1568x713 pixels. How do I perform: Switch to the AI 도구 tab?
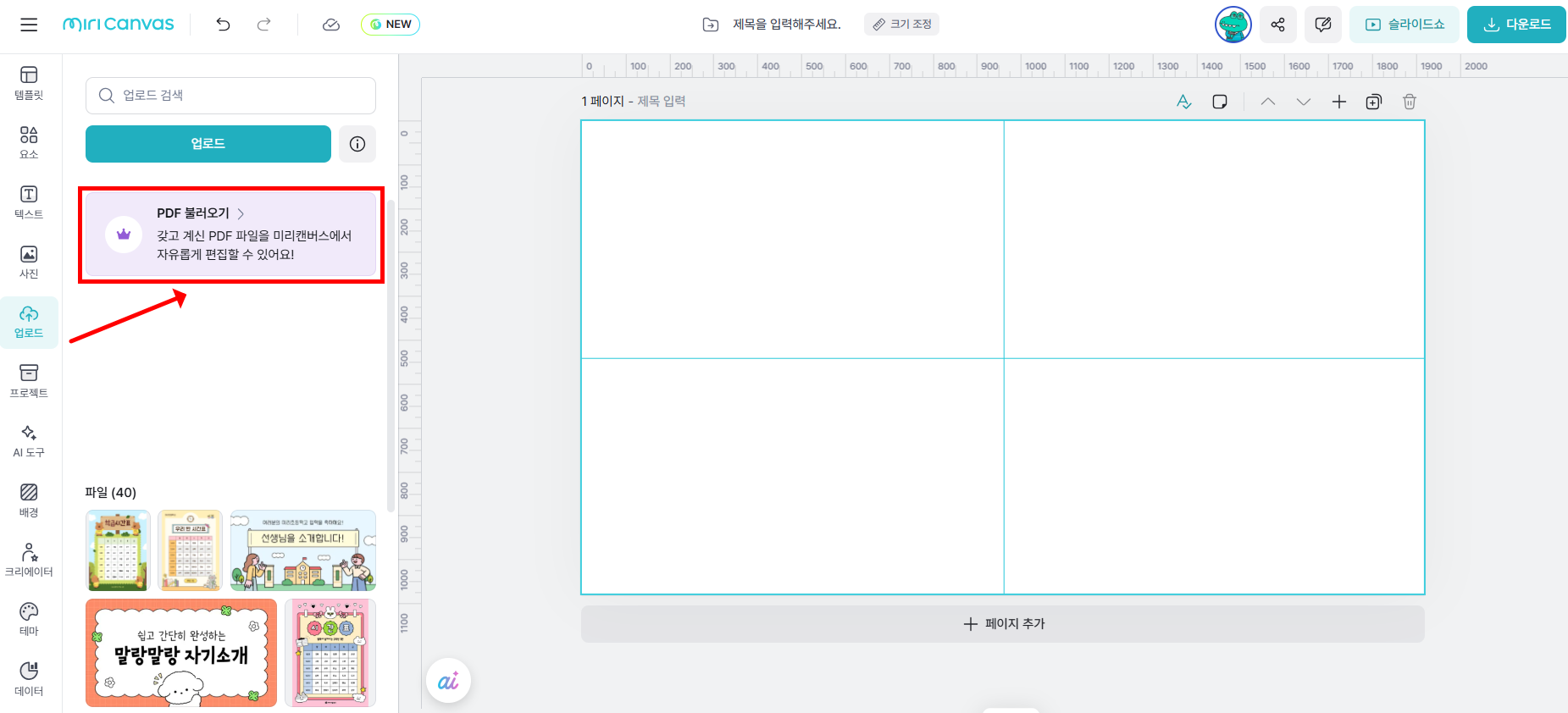click(29, 440)
